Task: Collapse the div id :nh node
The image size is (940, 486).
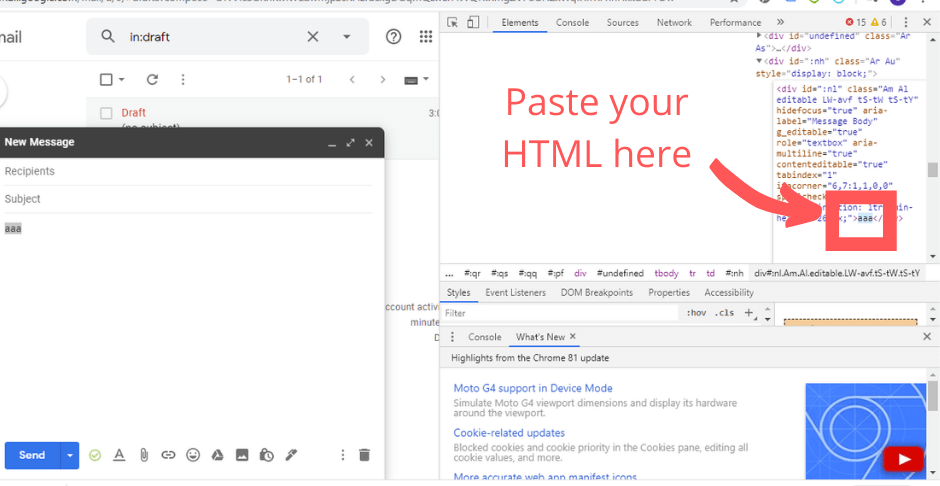Action: [759, 61]
